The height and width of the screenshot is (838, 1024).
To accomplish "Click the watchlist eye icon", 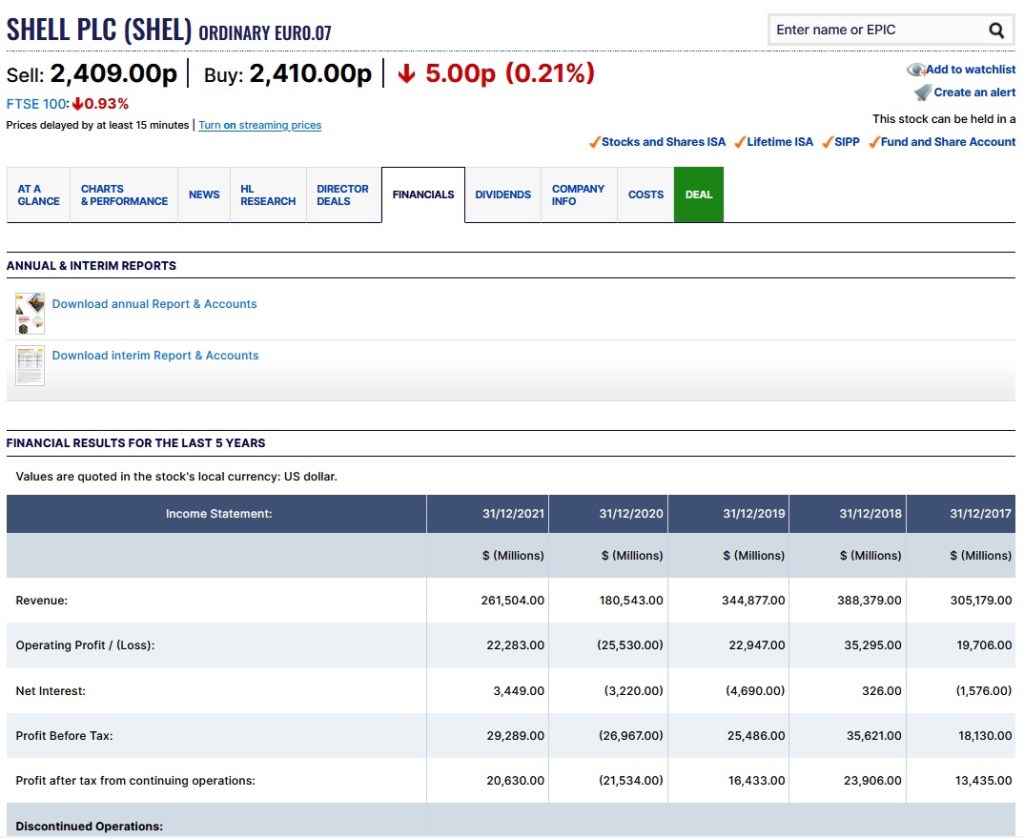I will tap(915, 70).
